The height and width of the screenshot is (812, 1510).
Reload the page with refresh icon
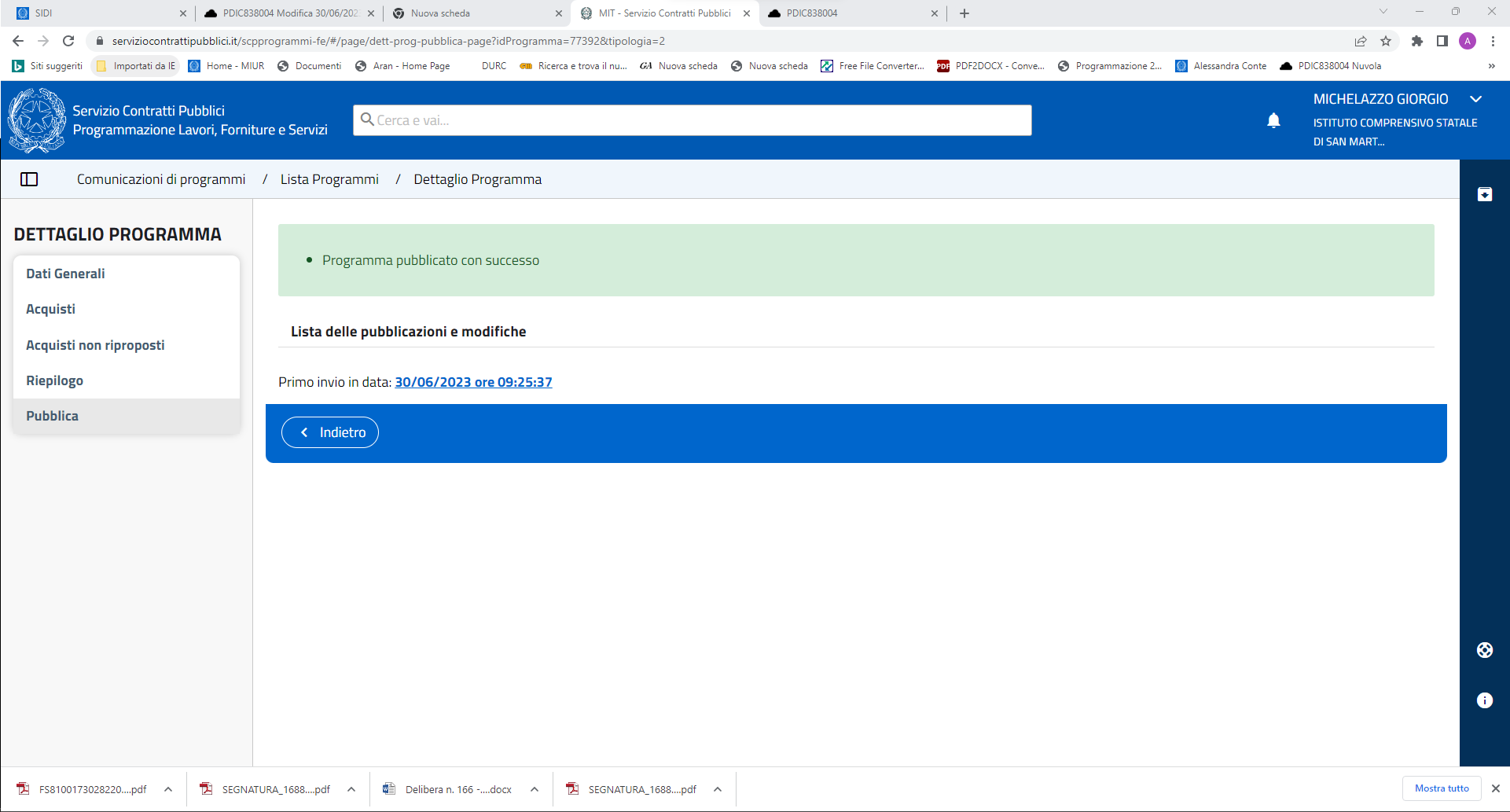point(68,41)
